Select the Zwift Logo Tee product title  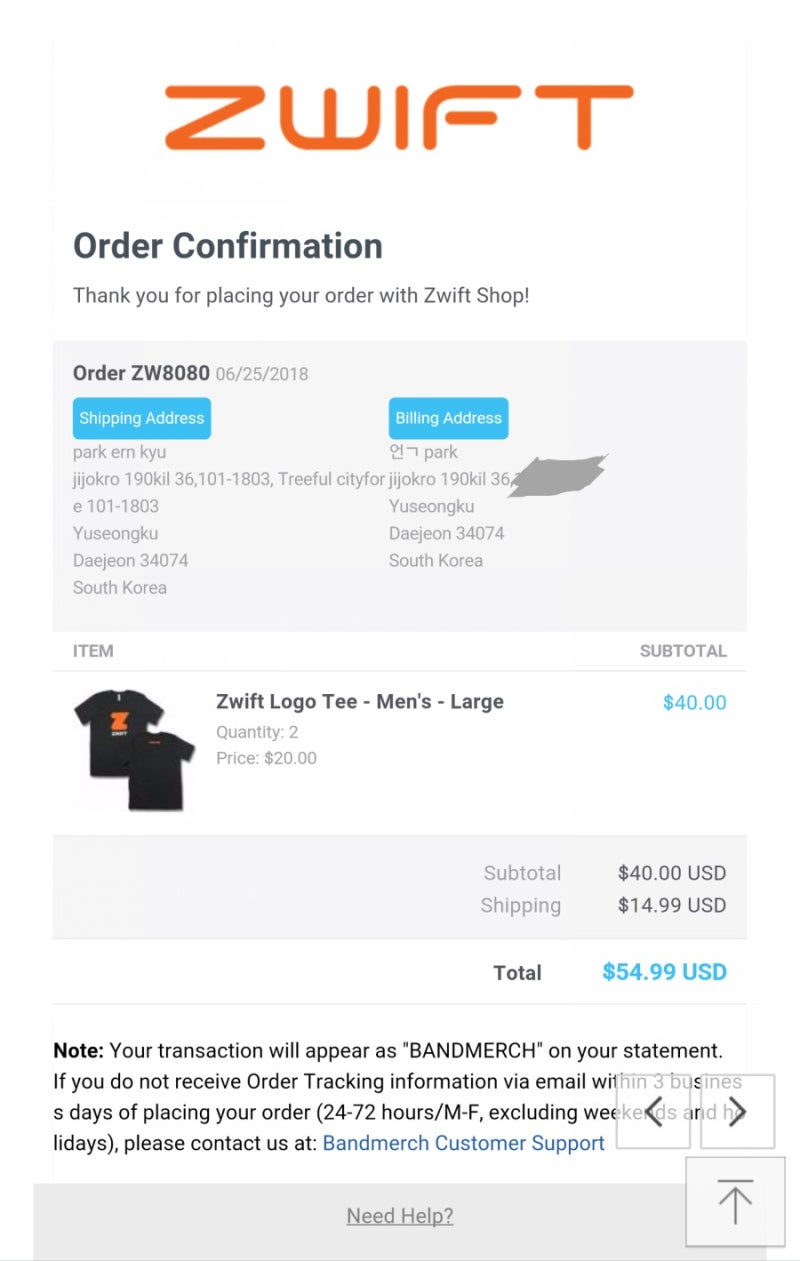tap(359, 702)
